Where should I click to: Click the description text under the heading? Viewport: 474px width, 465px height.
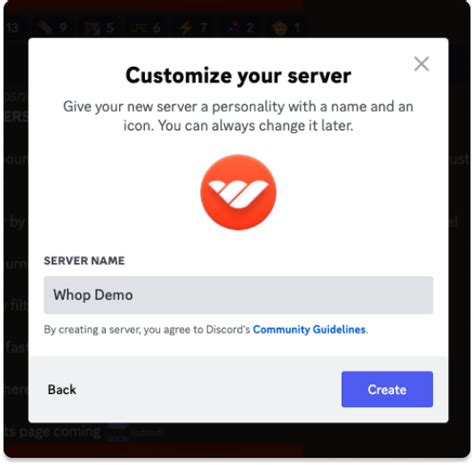pyautogui.click(x=238, y=116)
